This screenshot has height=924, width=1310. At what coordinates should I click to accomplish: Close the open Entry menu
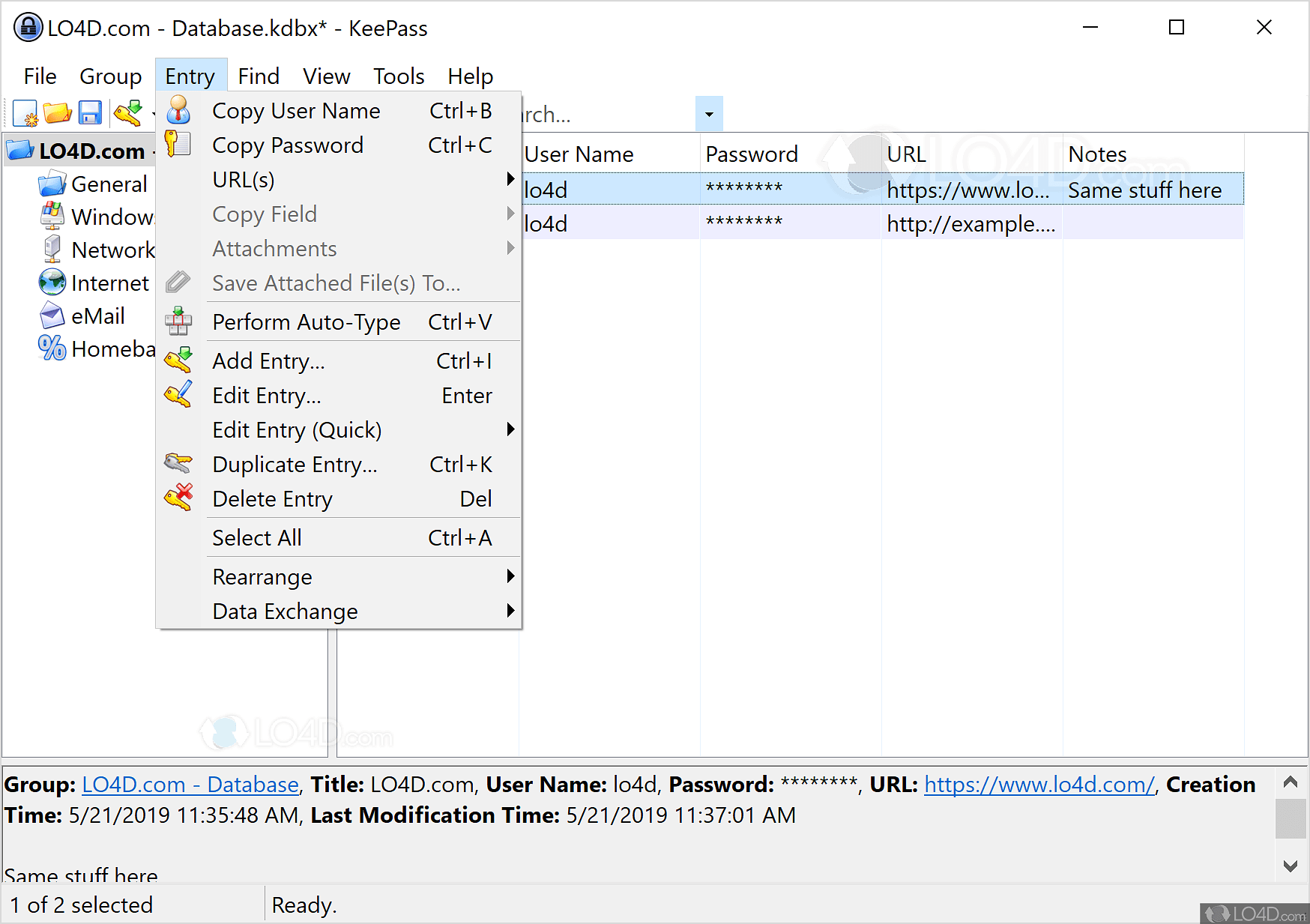[190, 76]
